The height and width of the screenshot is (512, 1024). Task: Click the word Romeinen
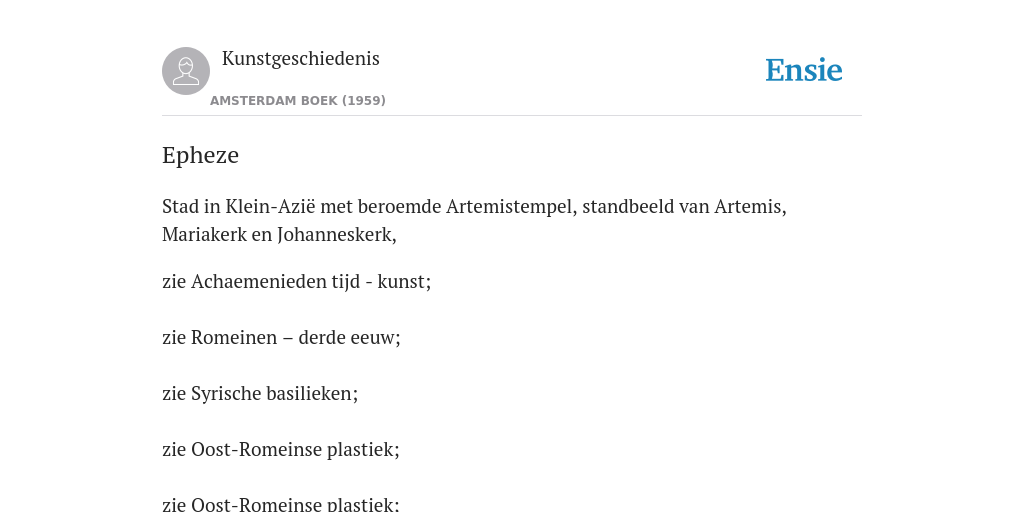pyautogui.click(x=234, y=338)
